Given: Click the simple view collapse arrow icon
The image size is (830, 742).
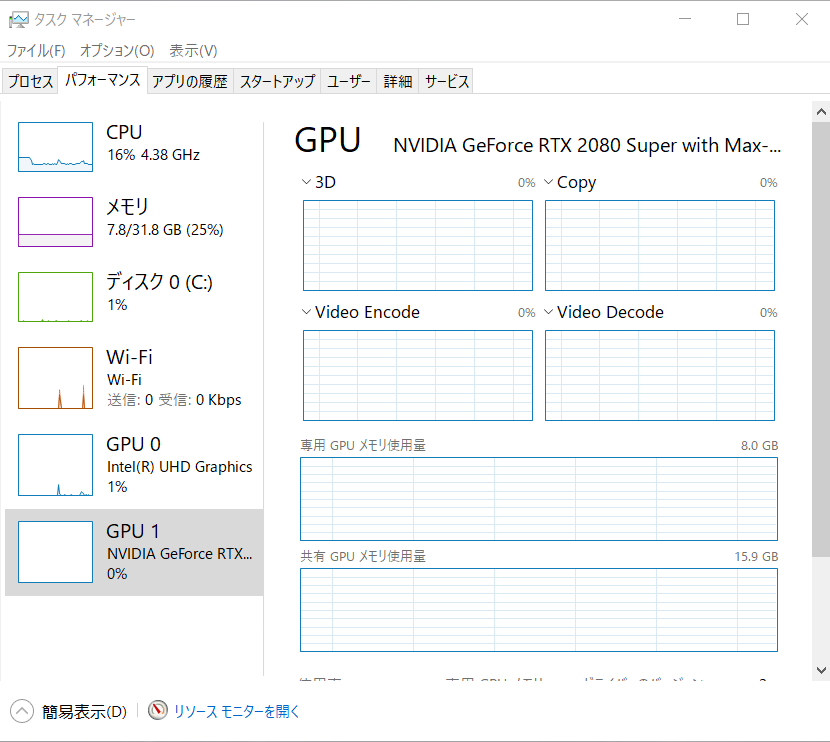Looking at the screenshot, I should [x=22, y=711].
